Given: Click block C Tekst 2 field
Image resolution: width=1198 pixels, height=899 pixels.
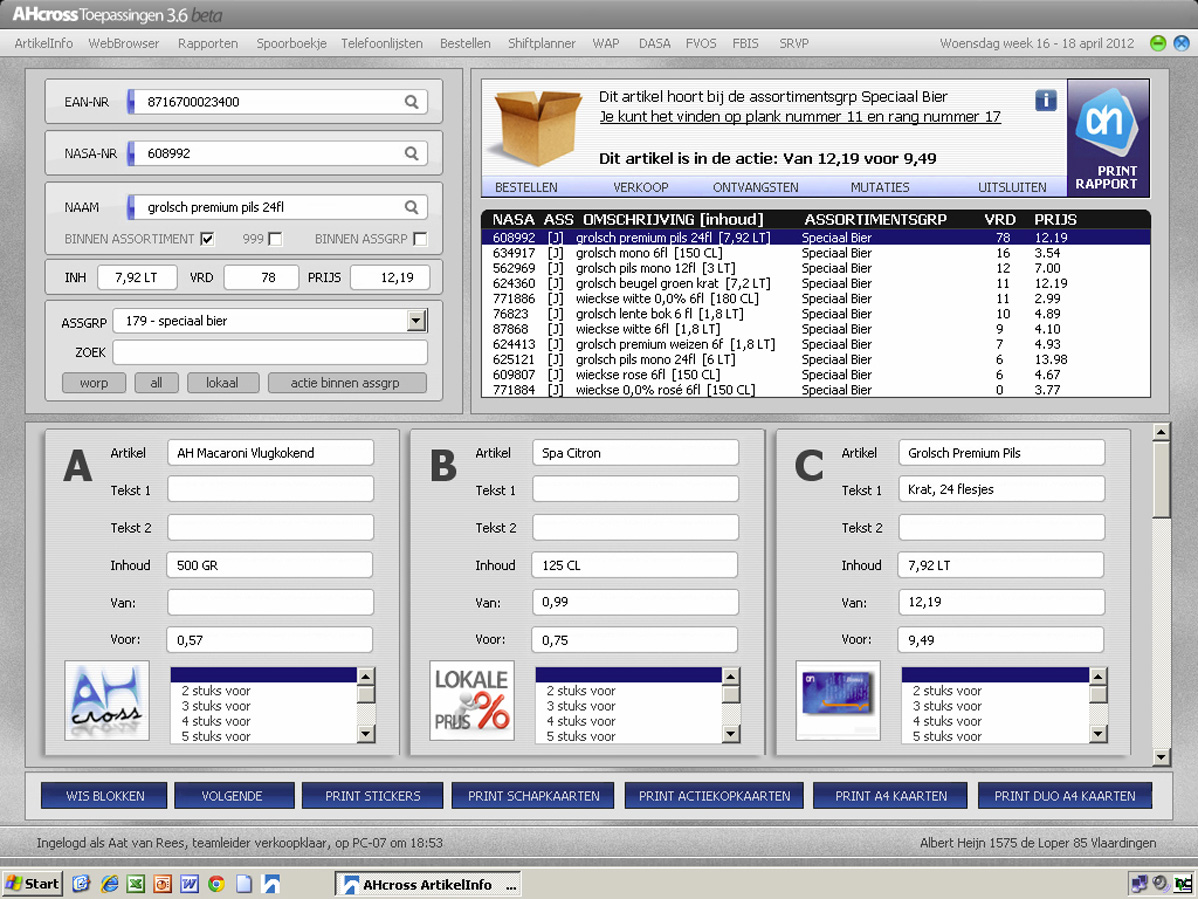Looking at the screenshot, I should coord(1002,528).
